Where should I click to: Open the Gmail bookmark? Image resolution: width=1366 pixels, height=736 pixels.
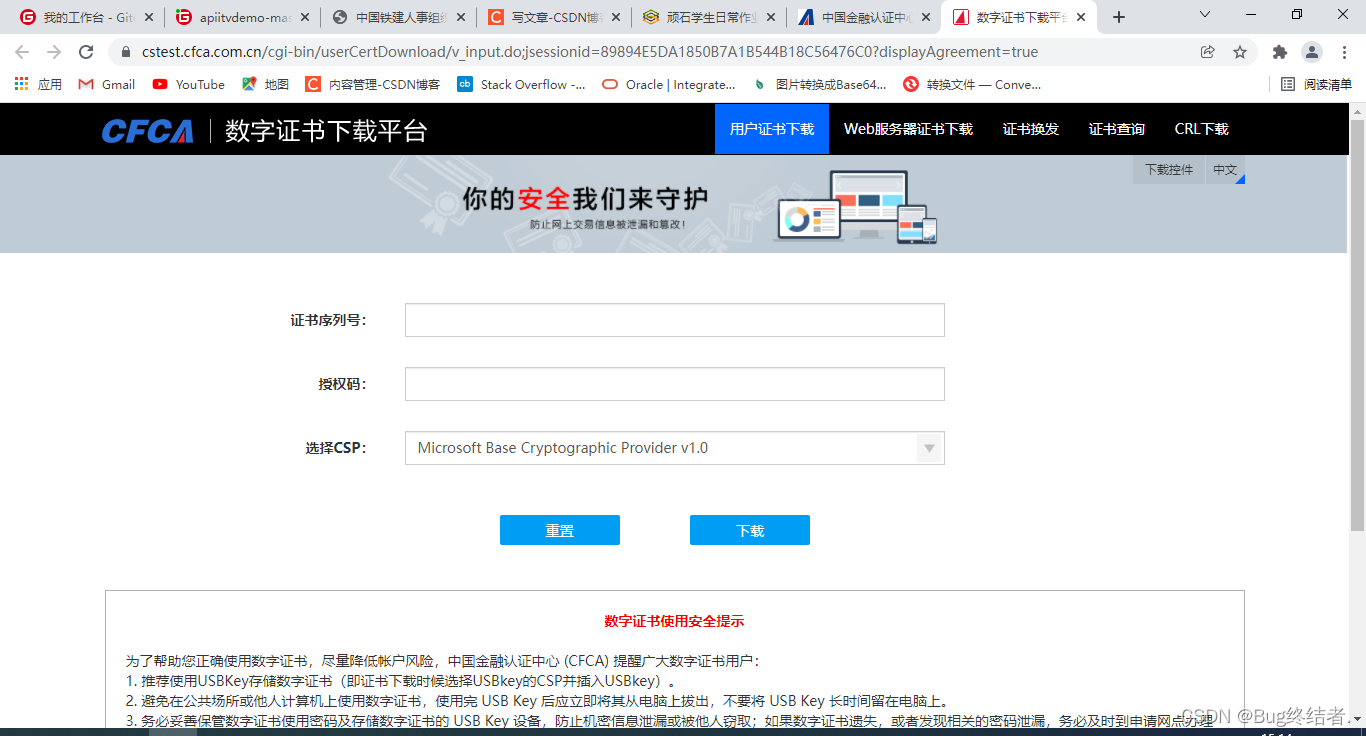coord(107,84)
